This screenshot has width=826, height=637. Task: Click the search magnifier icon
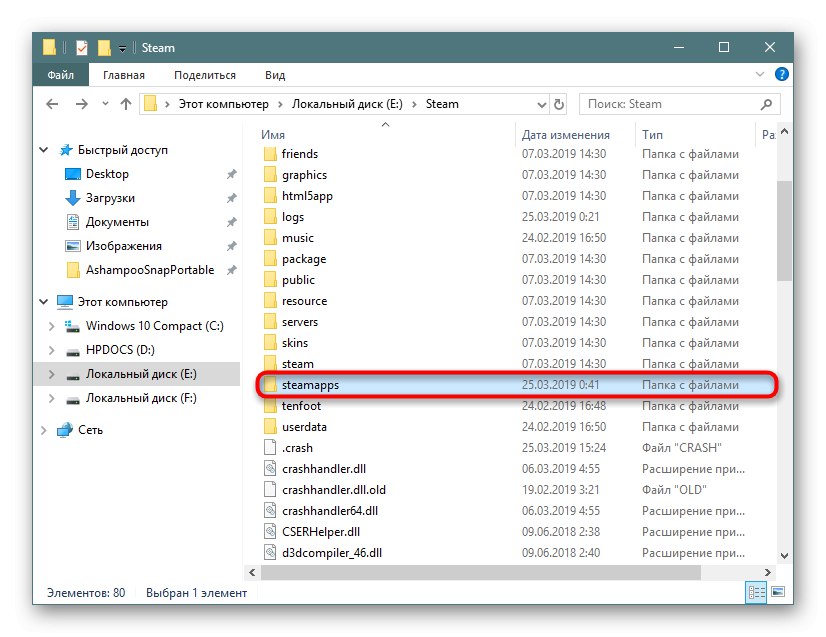766,104
